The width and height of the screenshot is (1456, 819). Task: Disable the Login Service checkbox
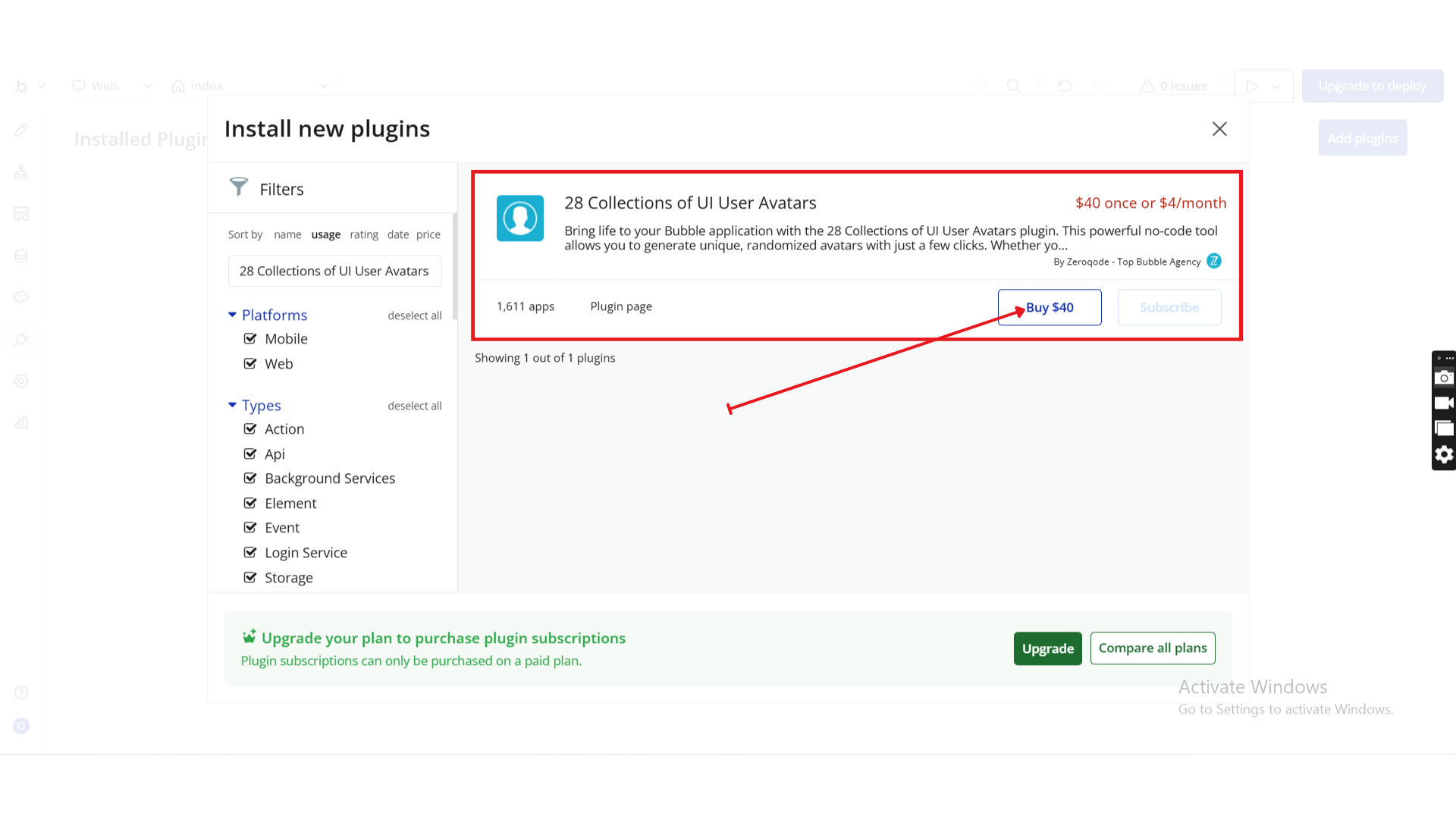(x=250, y=553)
